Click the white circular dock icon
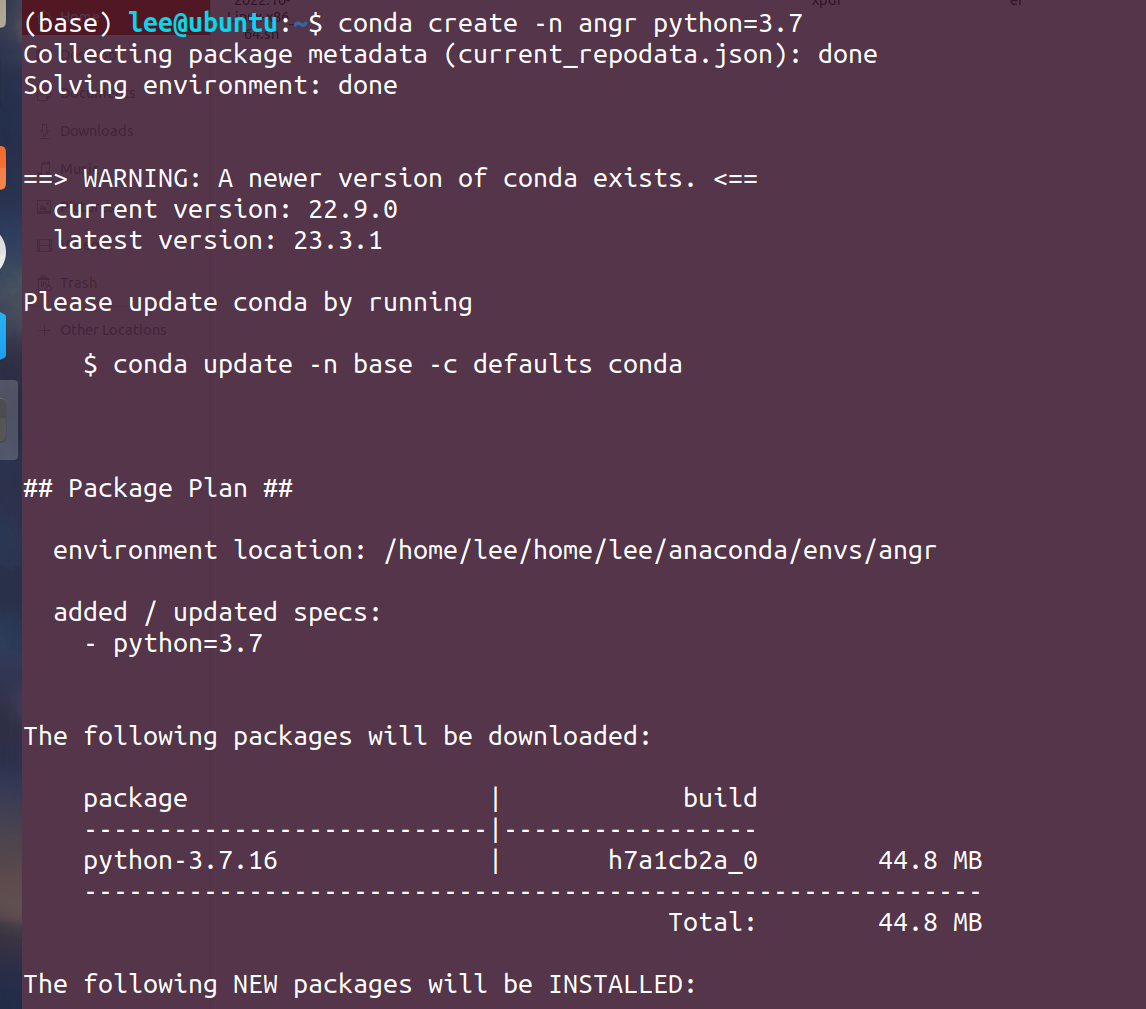This screenshot has width=1146, height=1009. (2, 252)
